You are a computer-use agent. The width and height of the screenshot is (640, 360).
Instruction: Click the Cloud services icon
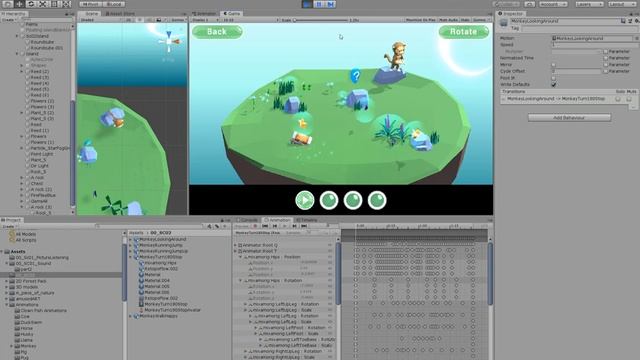(530, 4)
